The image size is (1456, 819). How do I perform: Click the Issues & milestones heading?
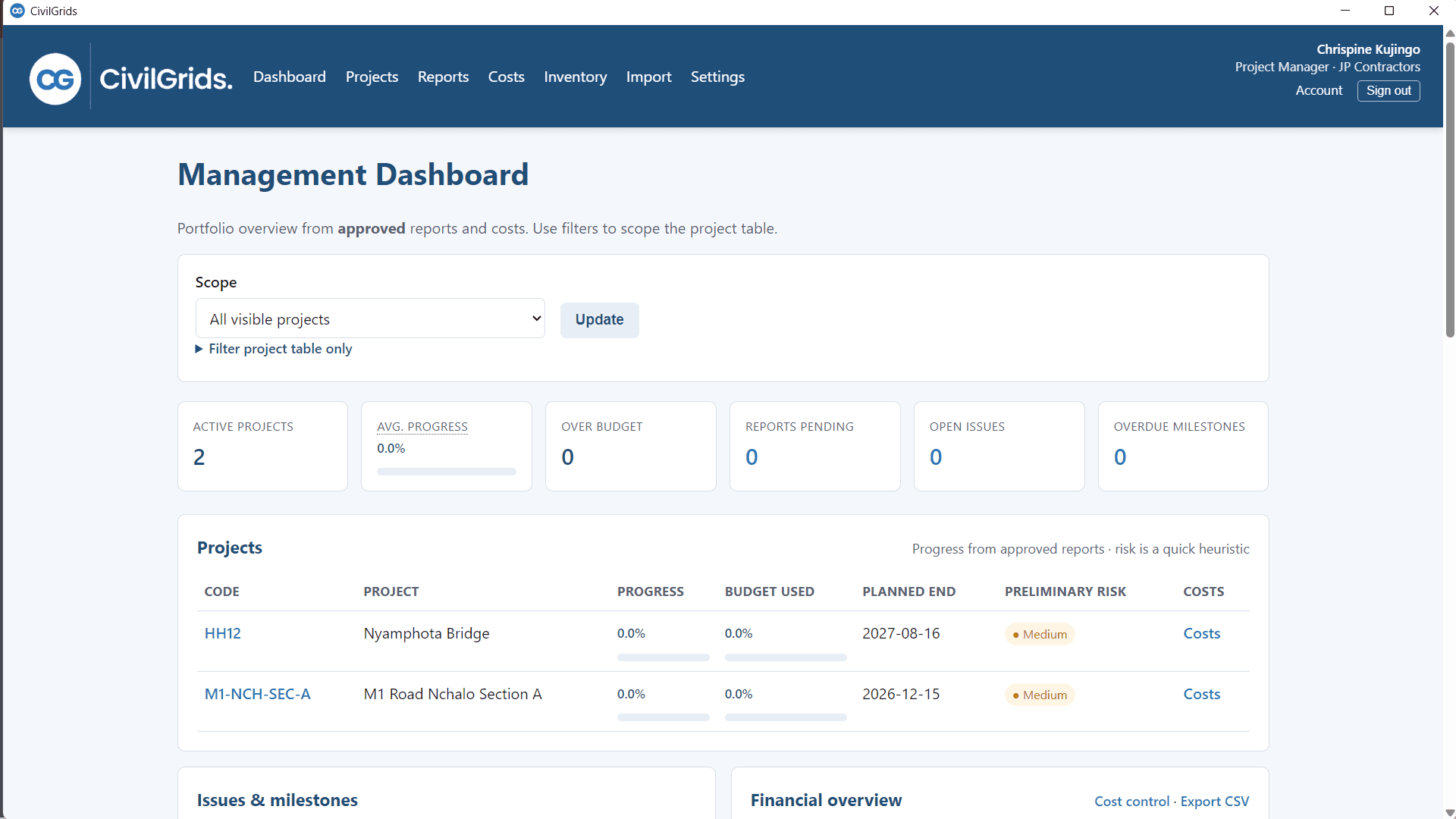pyautogui.click(x=277, y=800)
